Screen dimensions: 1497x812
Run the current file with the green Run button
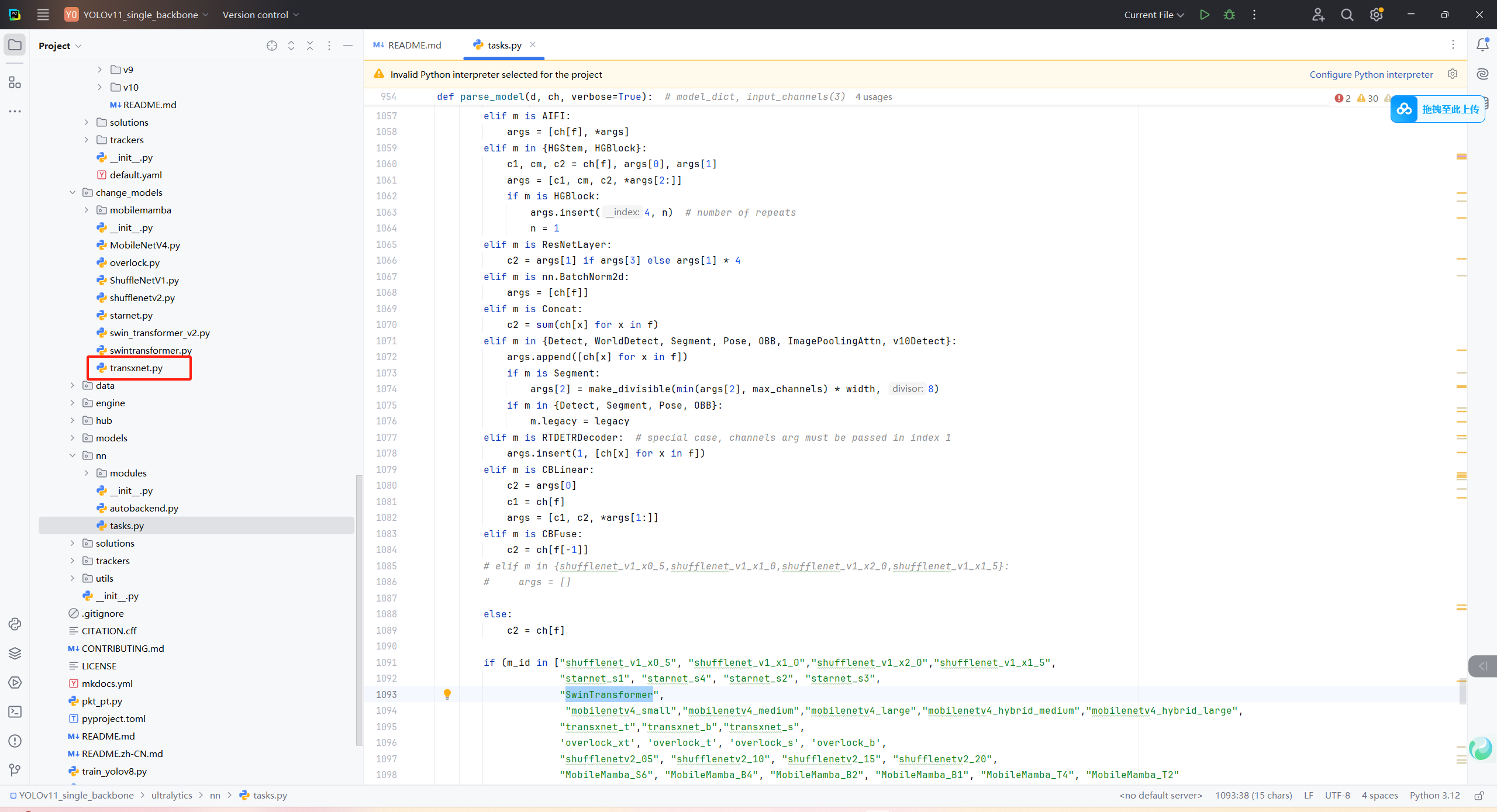[1204, 15]
